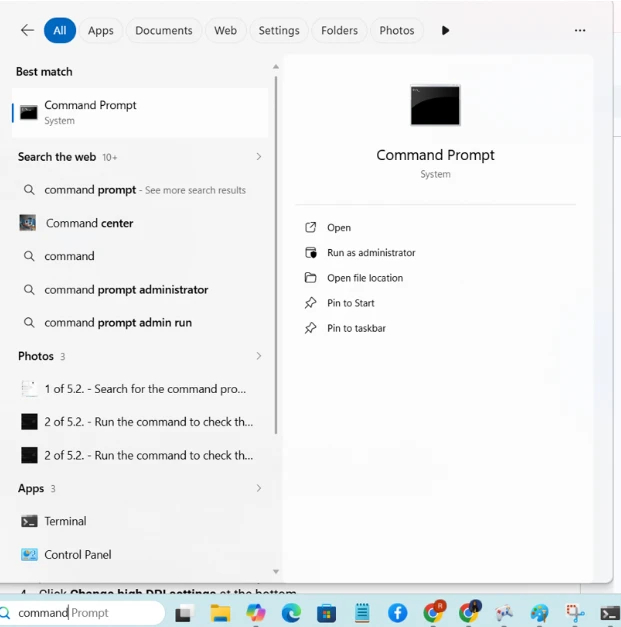Click the Open action's arrow-box icon
This screenshot has height=627, width=621.
310,228
